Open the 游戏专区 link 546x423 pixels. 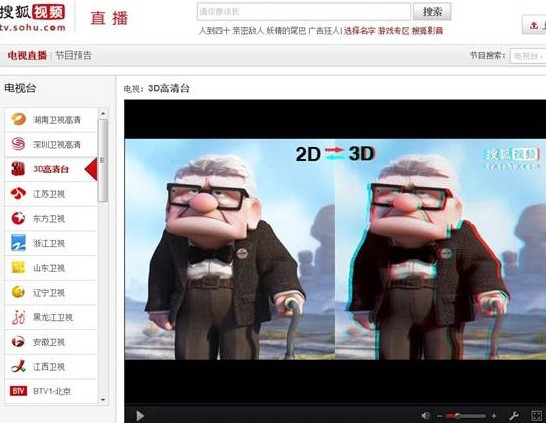point(393,31)
